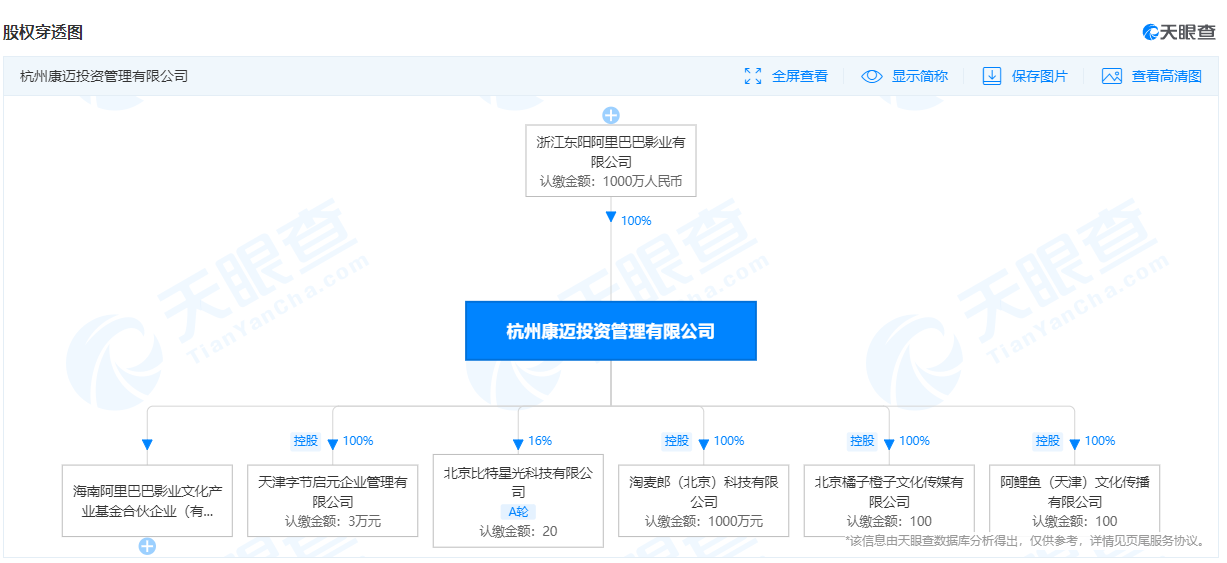Viewport: 1227px width, 563px height.
Task: Click 控股 tag above 天津字节启元
Action: click(306, 441)
